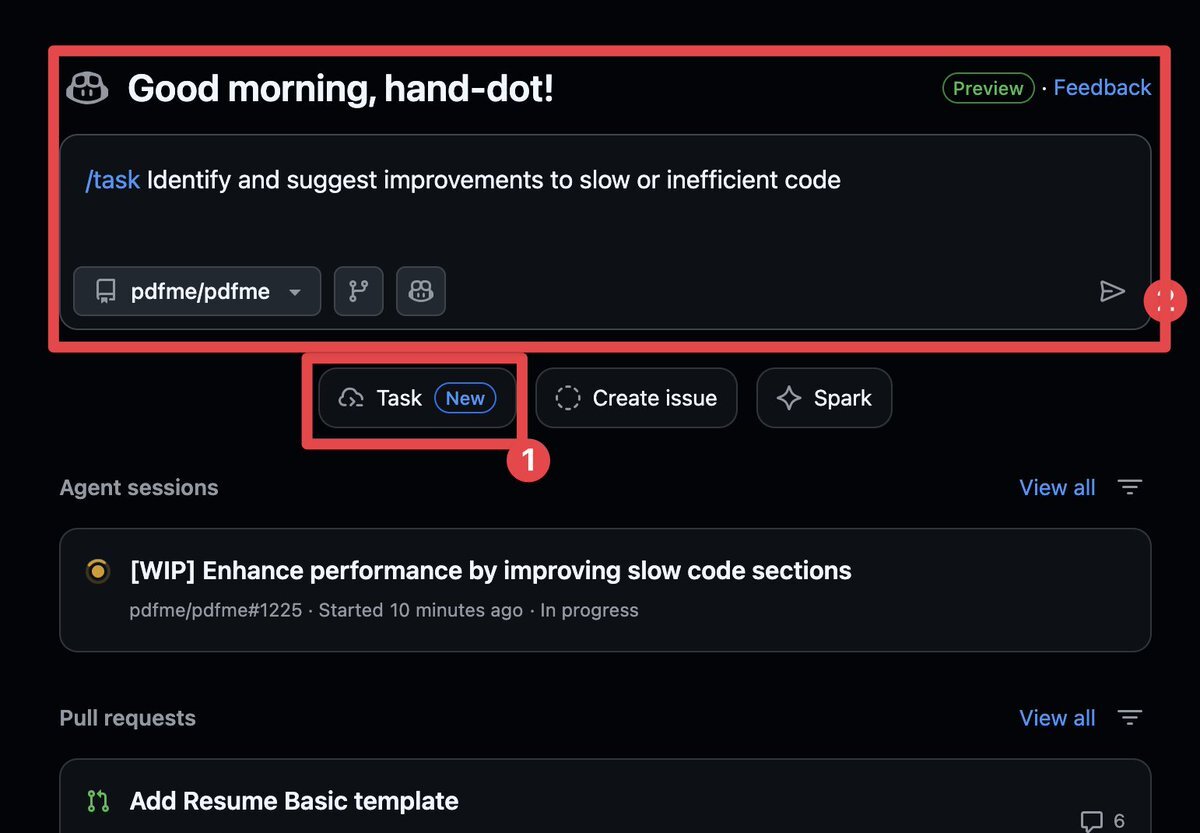This screenshot has height=833, width=1200.
Task: Click the comment count icon on pull request
Action: (1092, 821)
